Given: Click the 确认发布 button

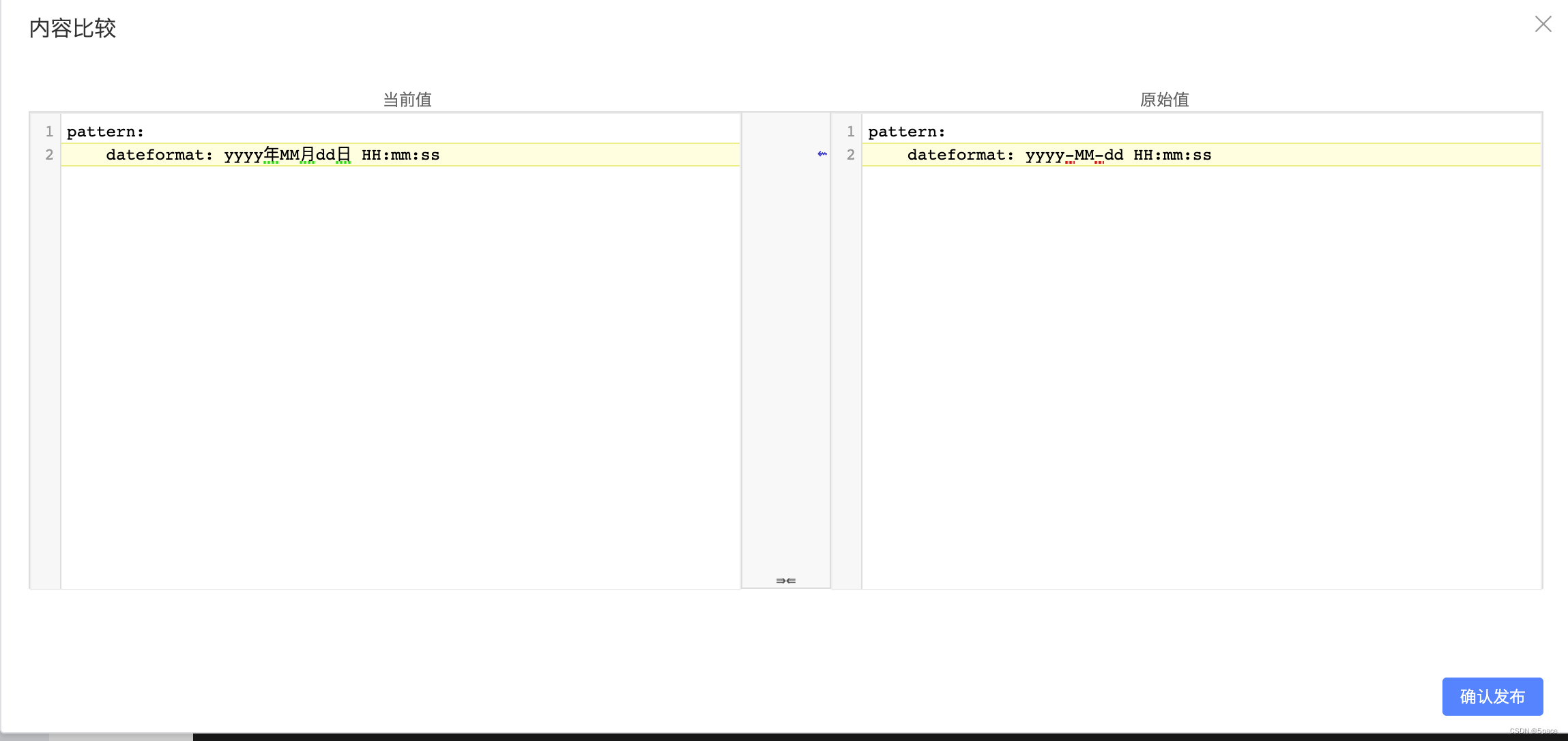Looking at the screenshot, I should tap(1492, 697).
